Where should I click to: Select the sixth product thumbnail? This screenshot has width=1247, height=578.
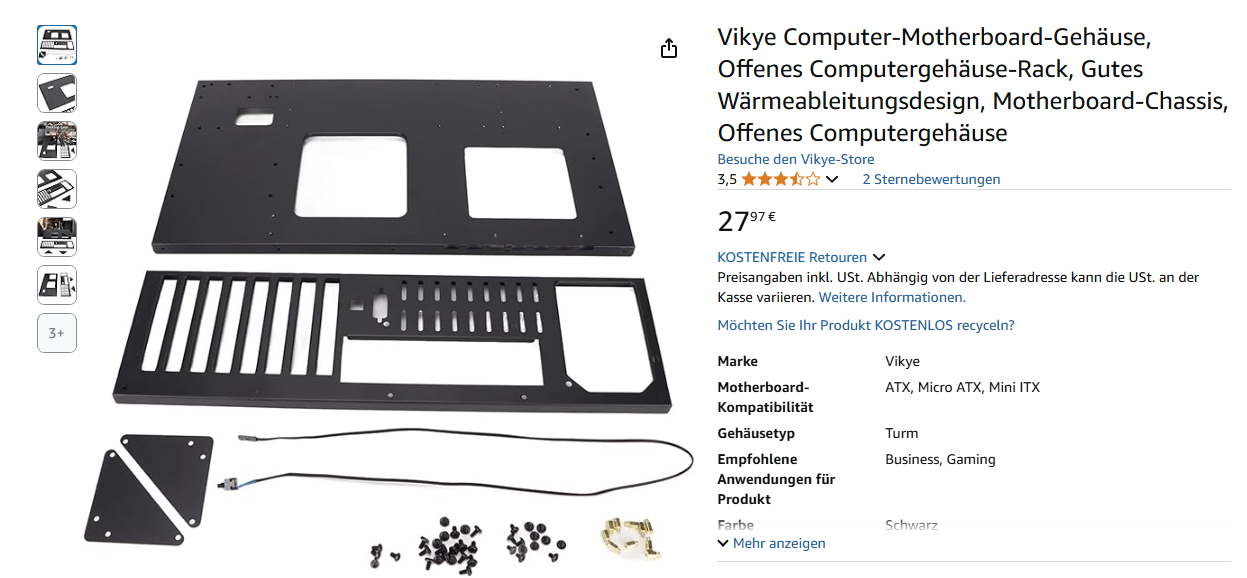point(57,285)
